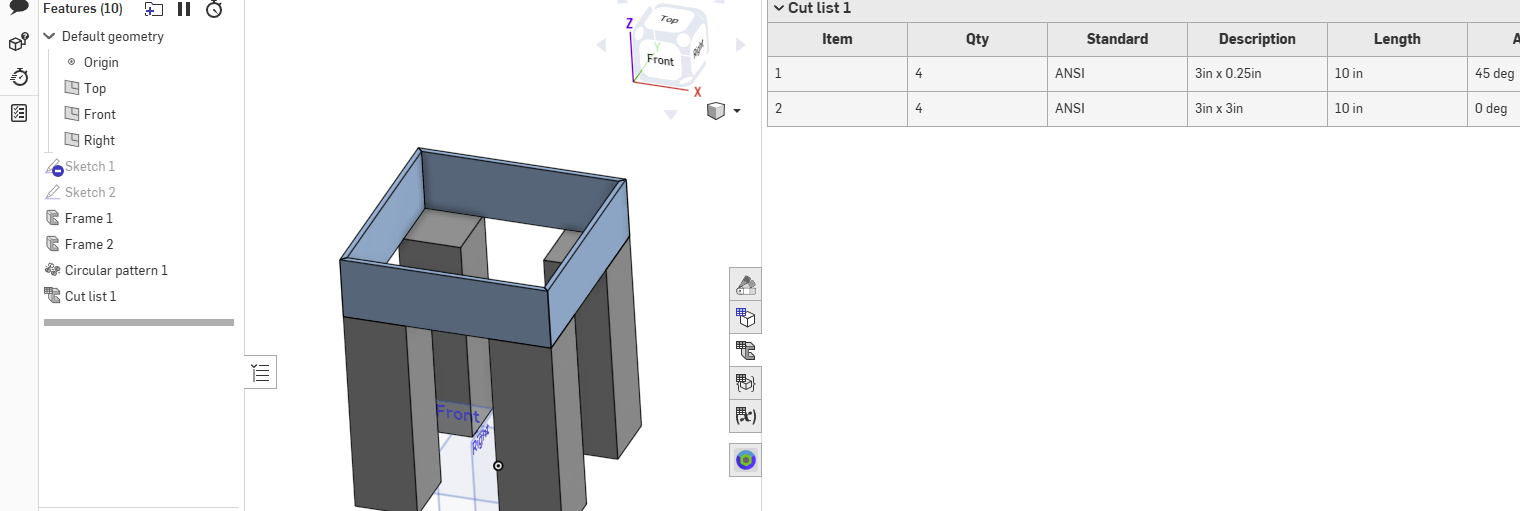The image size is (1520, 511).
Task: Select the Origin feature
Action: pyautogui.click(x=101, y=62)
